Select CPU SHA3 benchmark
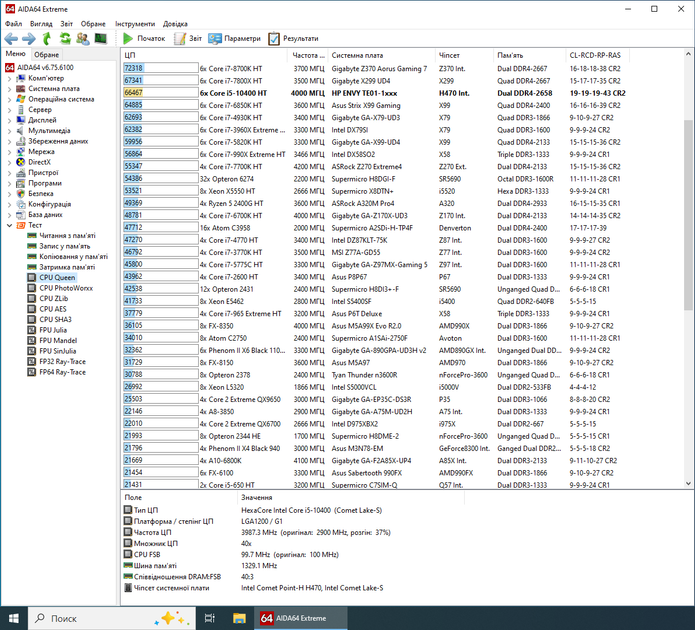The width and height of the screenshot is (695, 630). tap(55, 320)
